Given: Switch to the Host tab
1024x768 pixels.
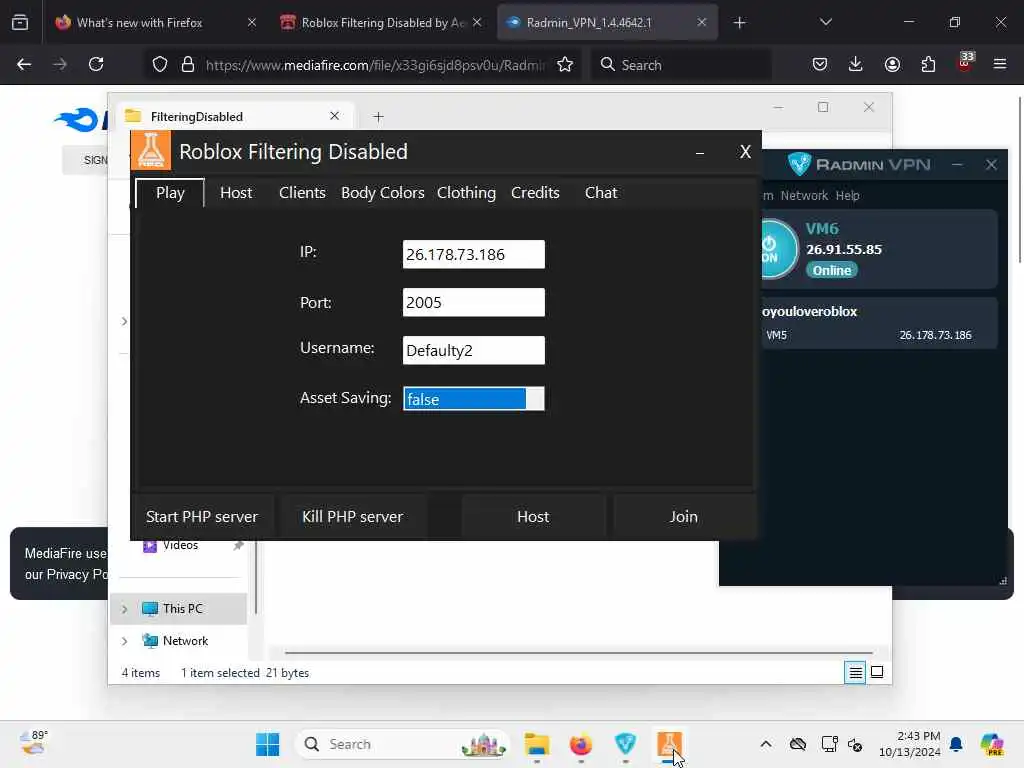Looking at the screenshot, I should 236,193.
